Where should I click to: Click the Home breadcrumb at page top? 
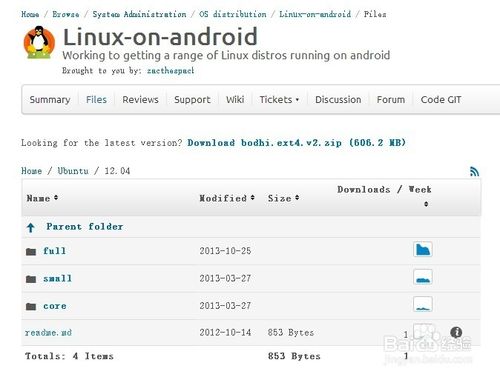pyautogui.click(x=30, y=14)
